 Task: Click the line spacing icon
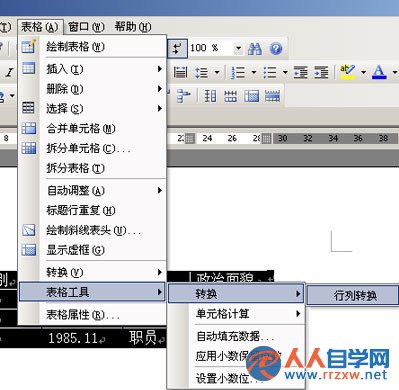[x=201, y=72]
